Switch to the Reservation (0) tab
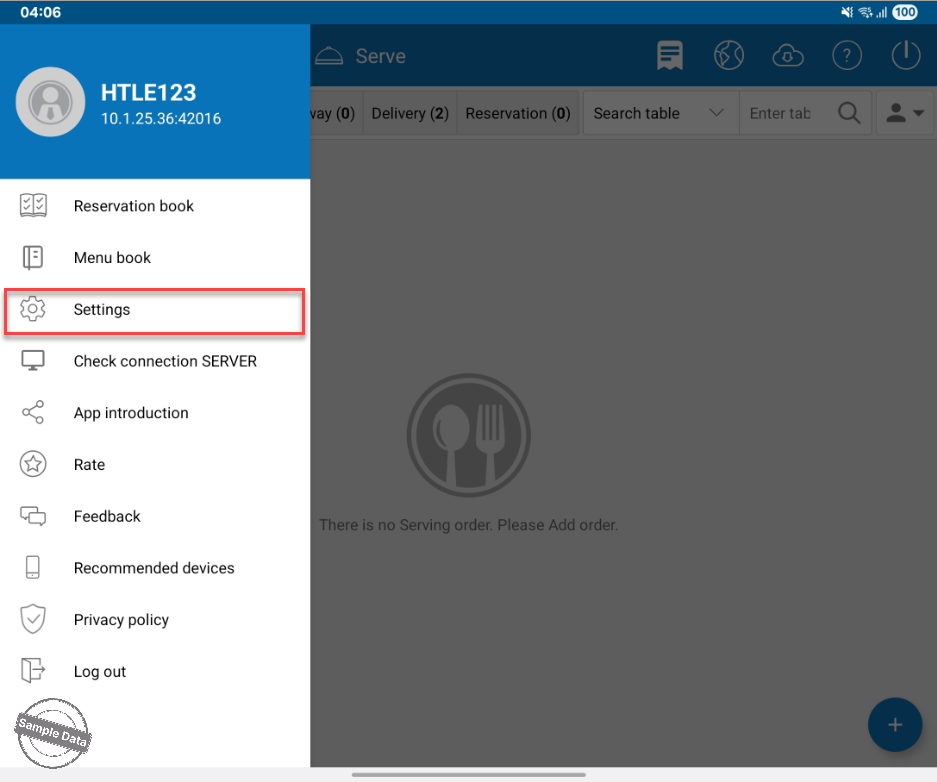The width and height of the screenshot is (937, 782). pyautogui.click(x=518, y=113)
